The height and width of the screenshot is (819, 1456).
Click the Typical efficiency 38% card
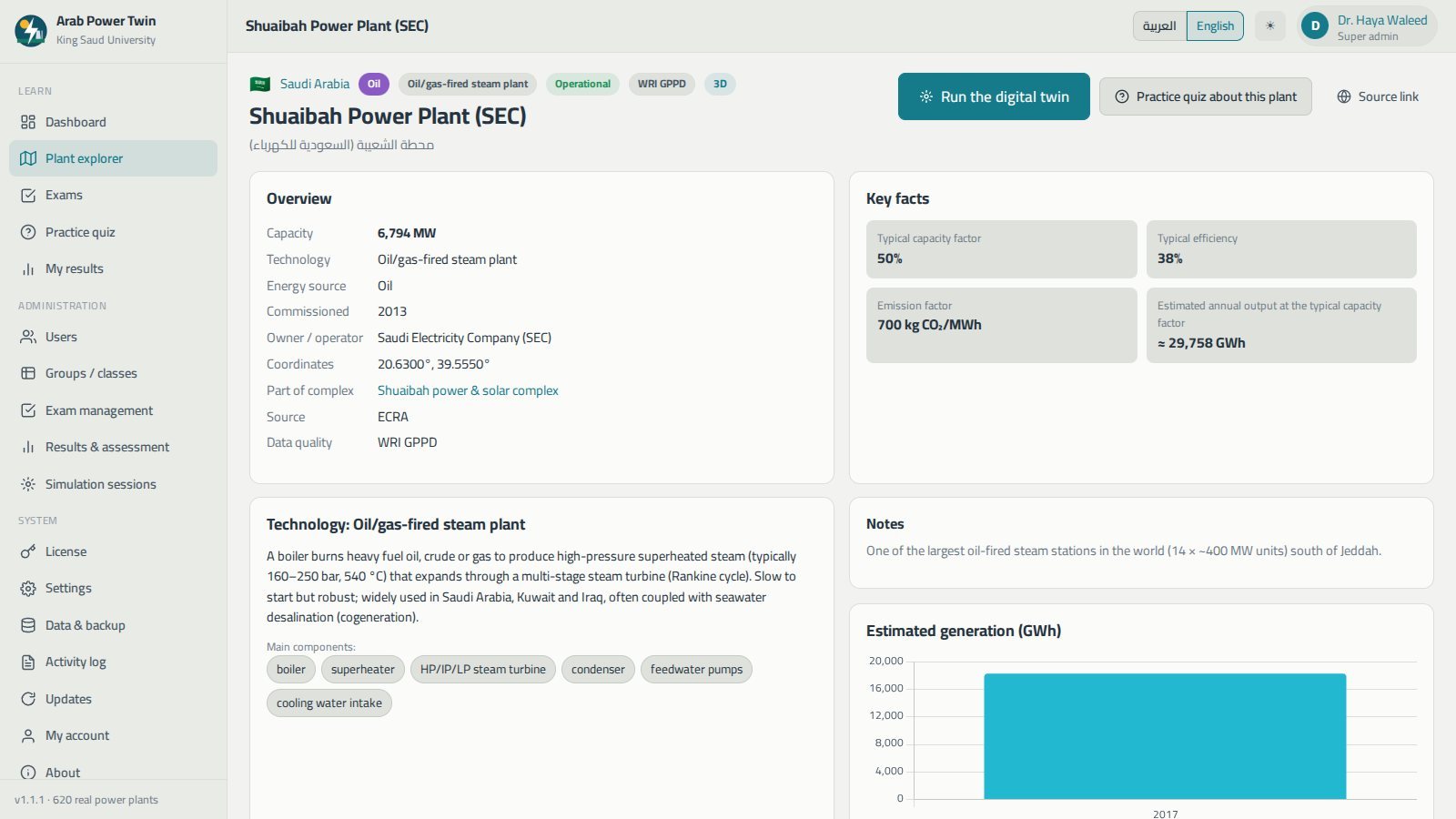tap(1281, 248)
